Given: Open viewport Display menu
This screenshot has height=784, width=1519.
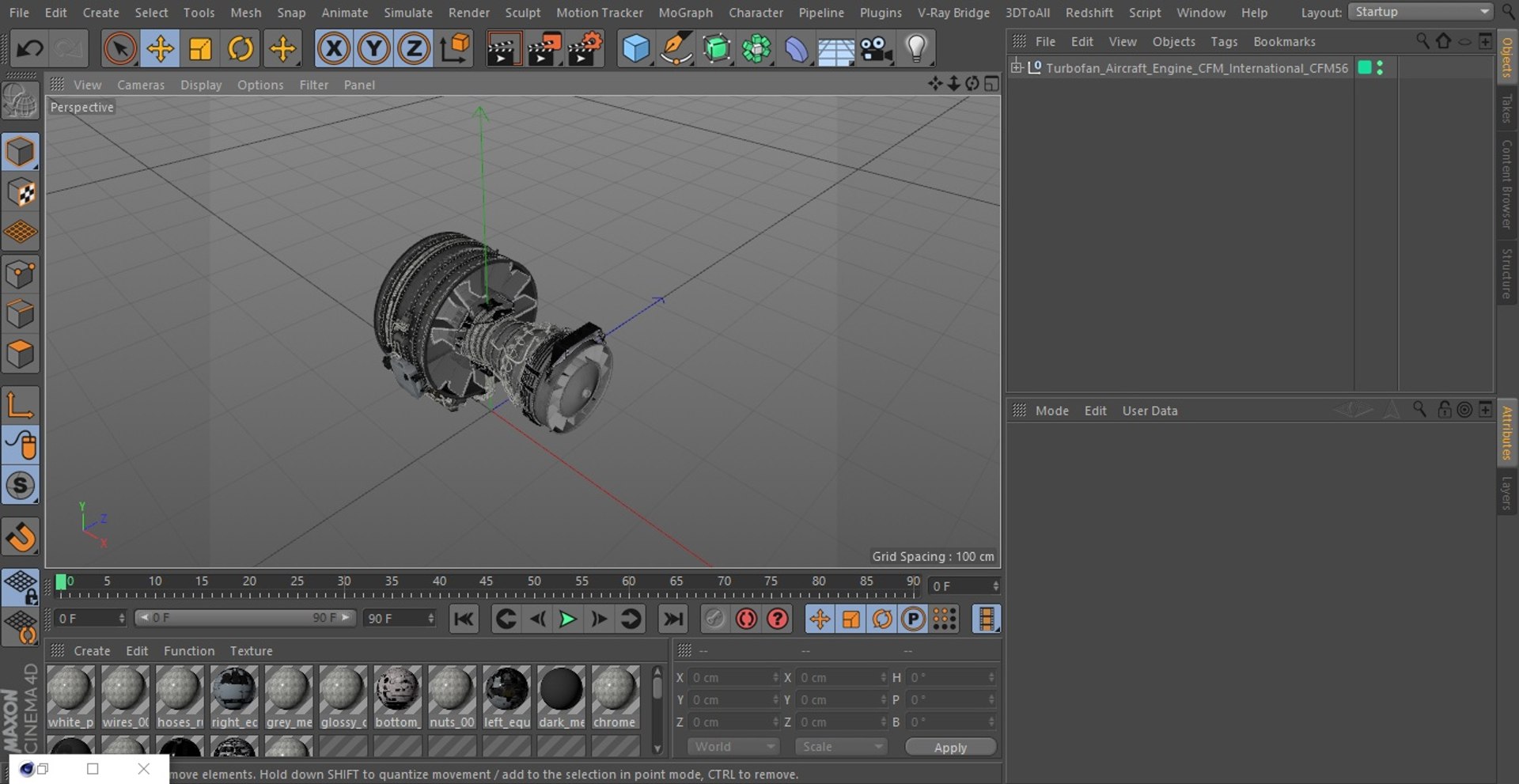Looking at the screenshot, I should [x=201, y=85].
